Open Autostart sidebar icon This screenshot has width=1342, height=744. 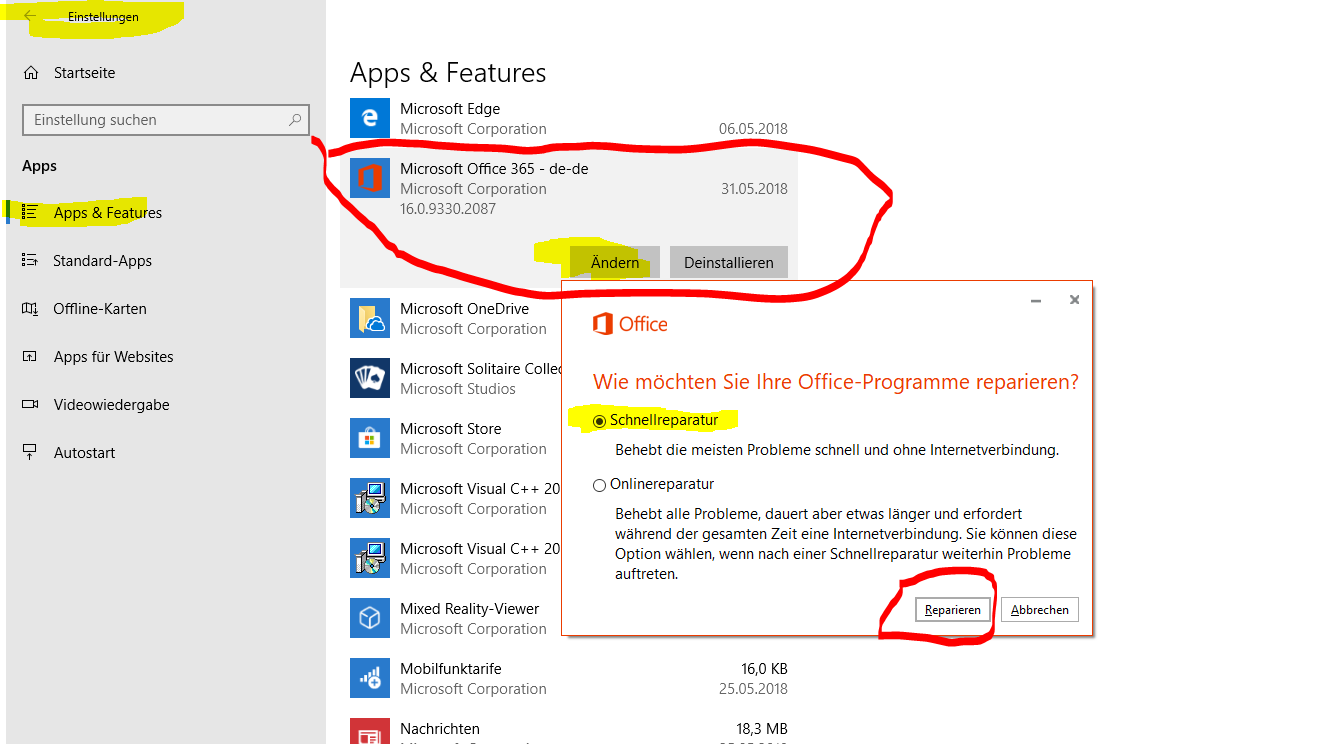point(30,453)
